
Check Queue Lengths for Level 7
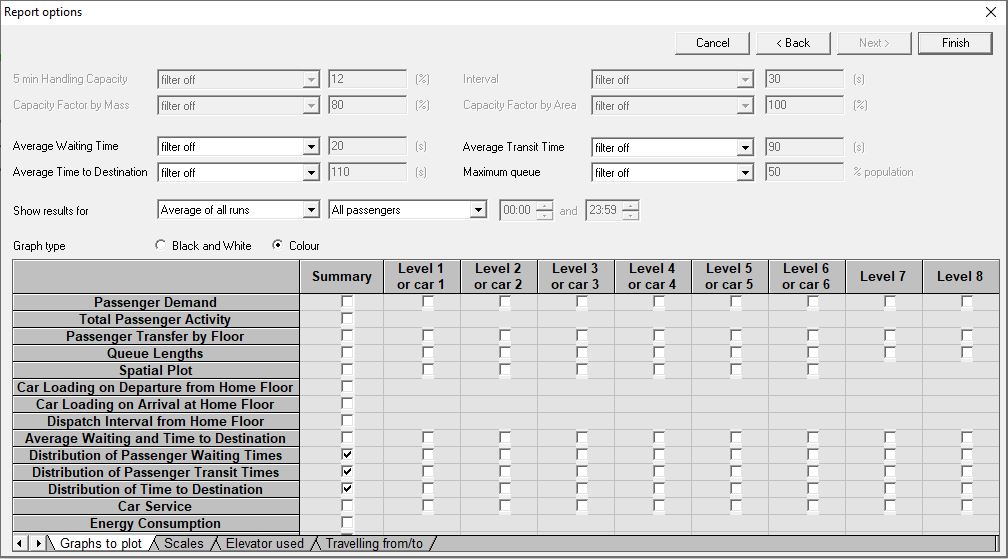pos(889,353)
